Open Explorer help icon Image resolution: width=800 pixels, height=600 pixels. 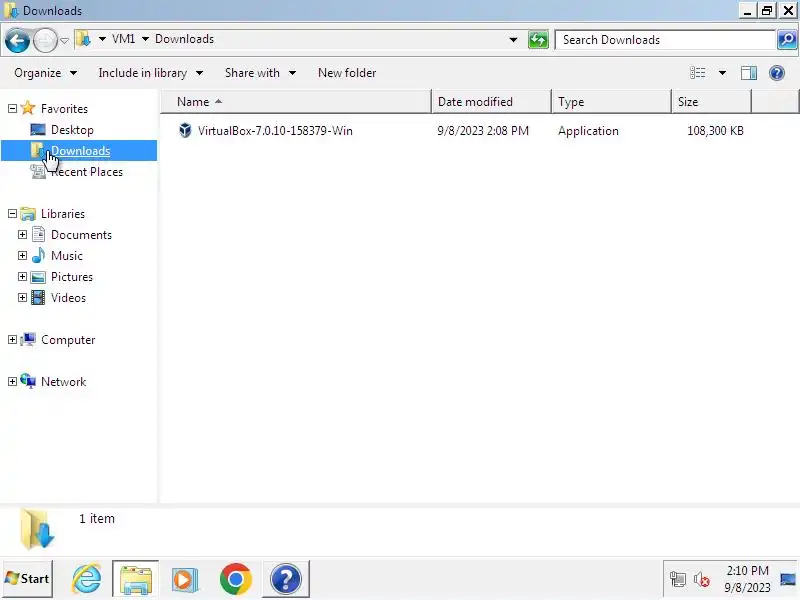[777, 73]
